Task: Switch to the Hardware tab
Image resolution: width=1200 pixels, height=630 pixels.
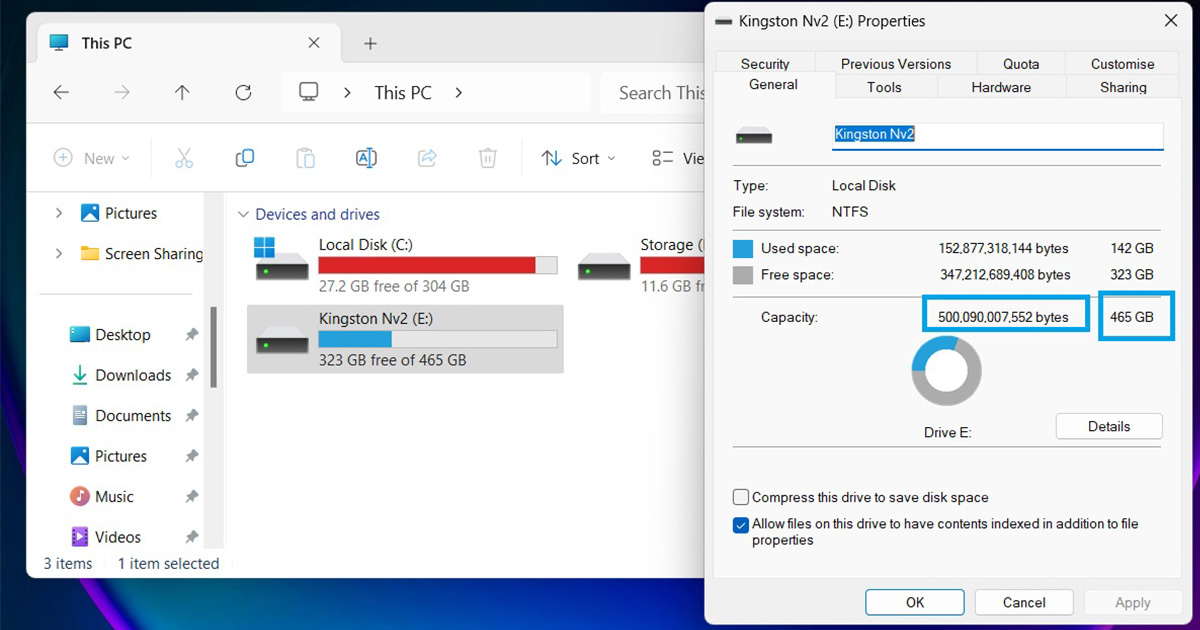Action: pyautogui.click(x=1001, y=87)
